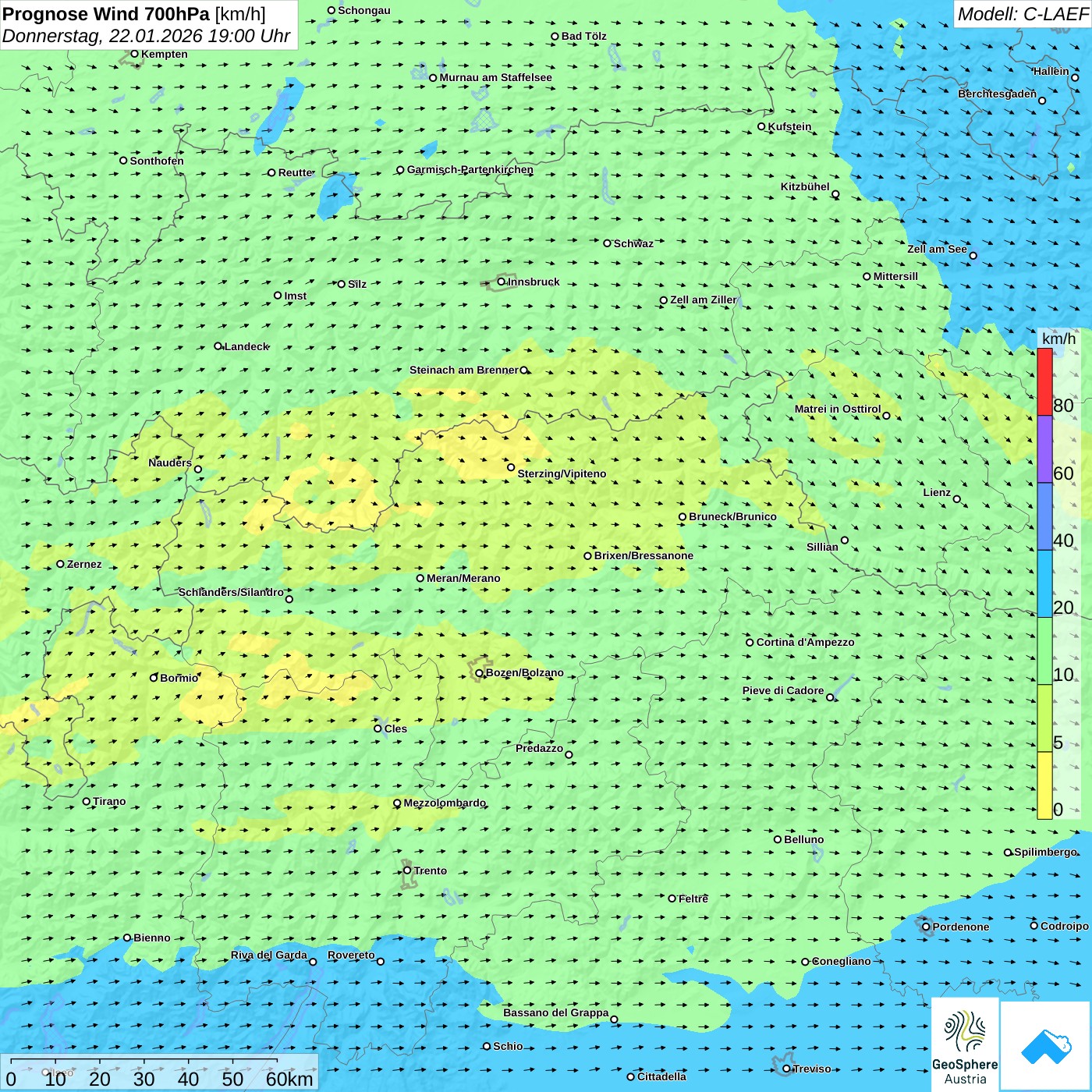Image resolution: width=1092 pixels, height=1092 pixels.
Task: Click the Modell: C-LAEF label
Action: coord(1022,14)
